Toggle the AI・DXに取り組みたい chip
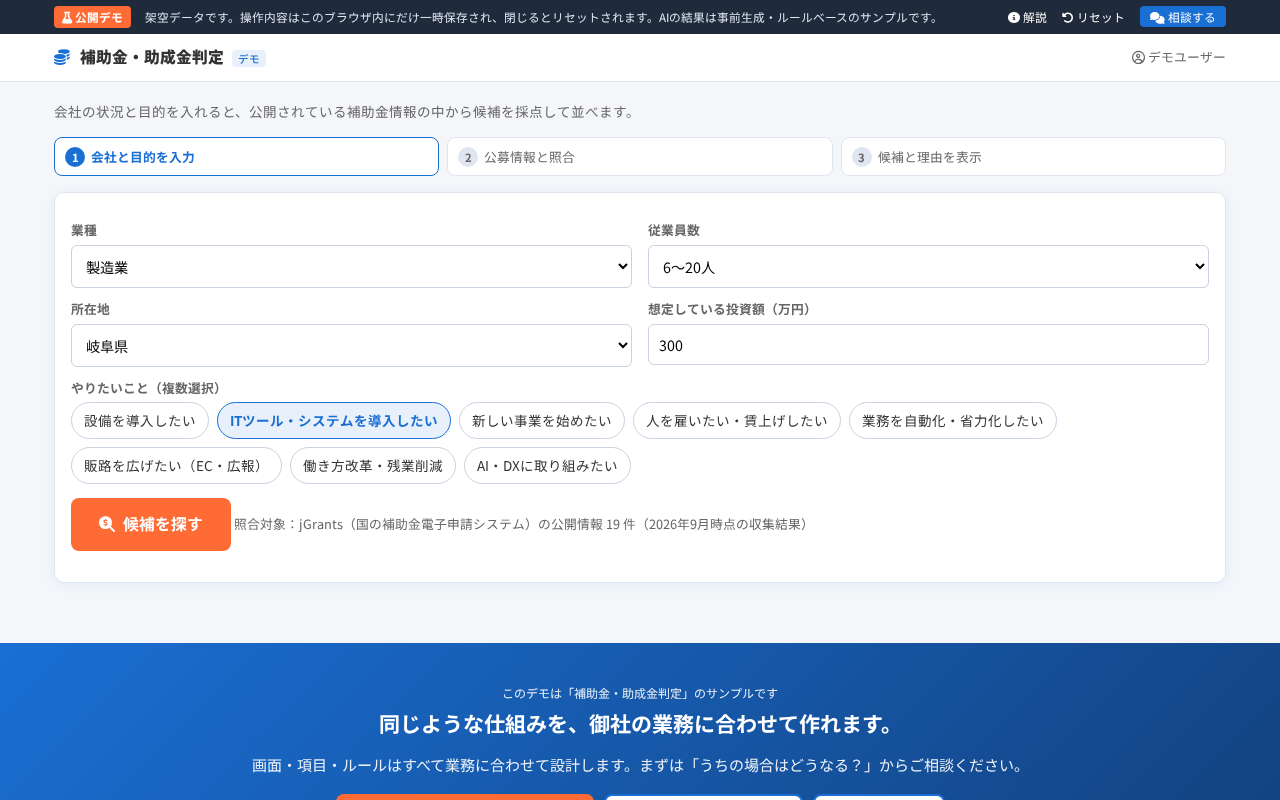This screenshot has width=1280, height=800. pyautogui.click(x=547, y=466)
